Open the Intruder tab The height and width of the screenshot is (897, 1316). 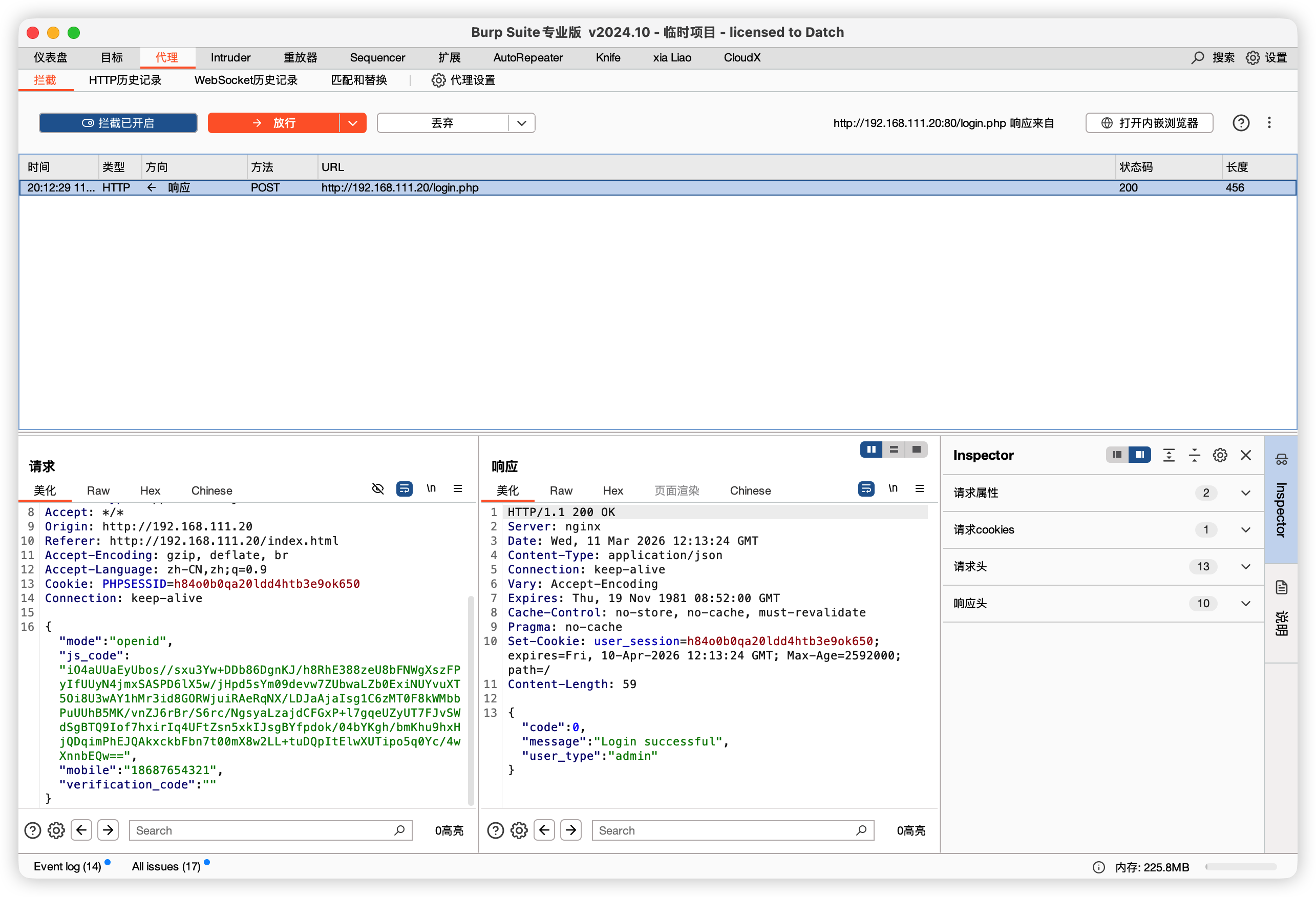point(230,58)
